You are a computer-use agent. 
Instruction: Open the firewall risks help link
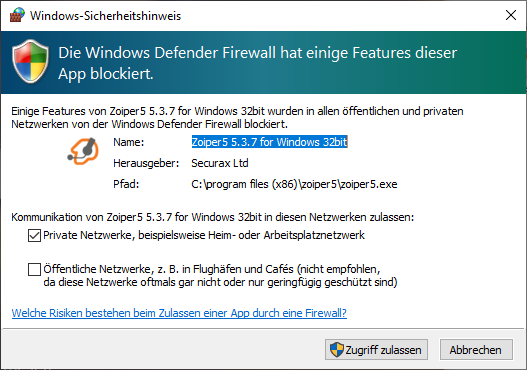[x=179, y=313]
